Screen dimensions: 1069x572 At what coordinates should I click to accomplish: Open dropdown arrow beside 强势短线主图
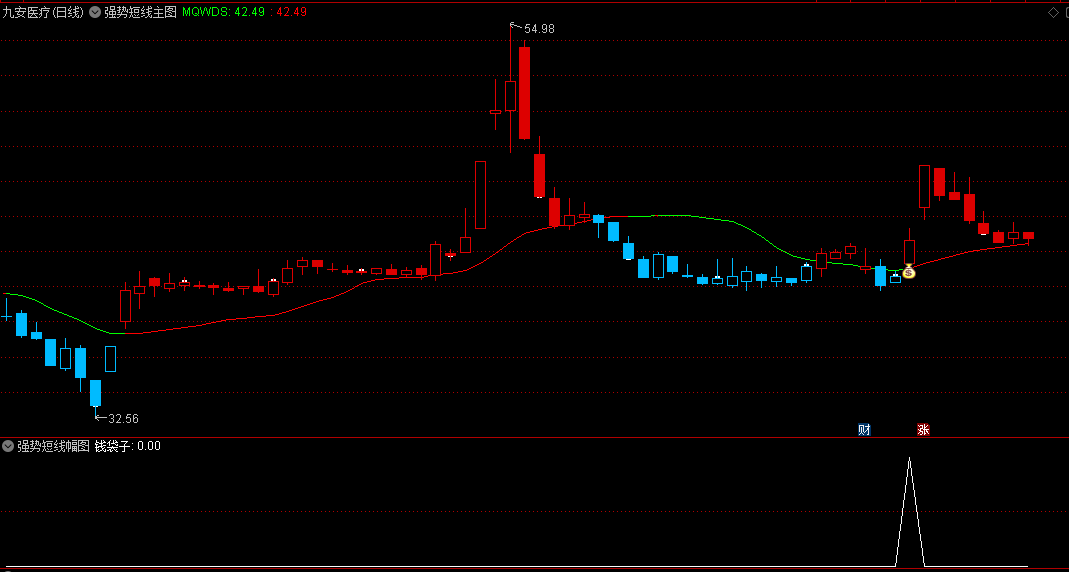pyautogui.click(x=95, y=12)
